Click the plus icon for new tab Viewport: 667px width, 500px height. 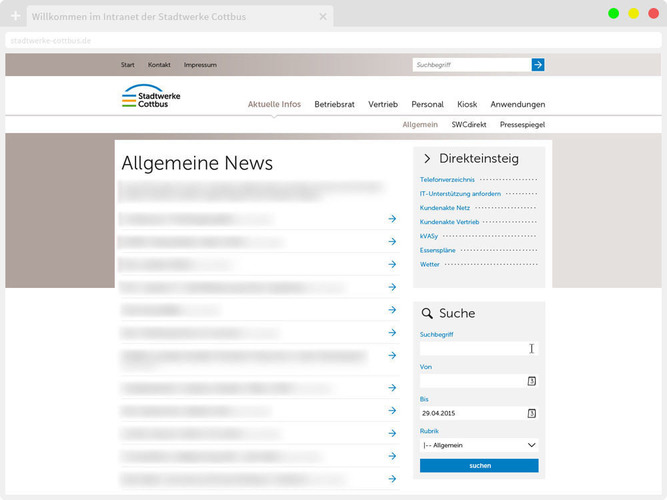15,17
